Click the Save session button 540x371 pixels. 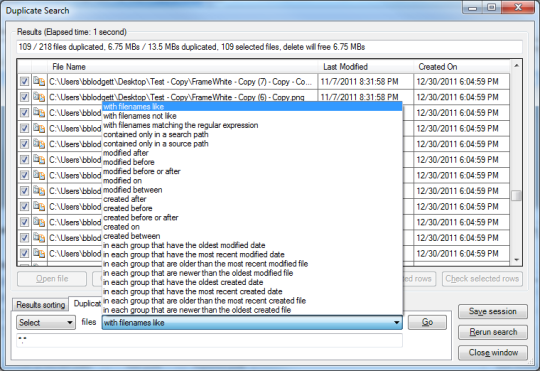(493, 311)
